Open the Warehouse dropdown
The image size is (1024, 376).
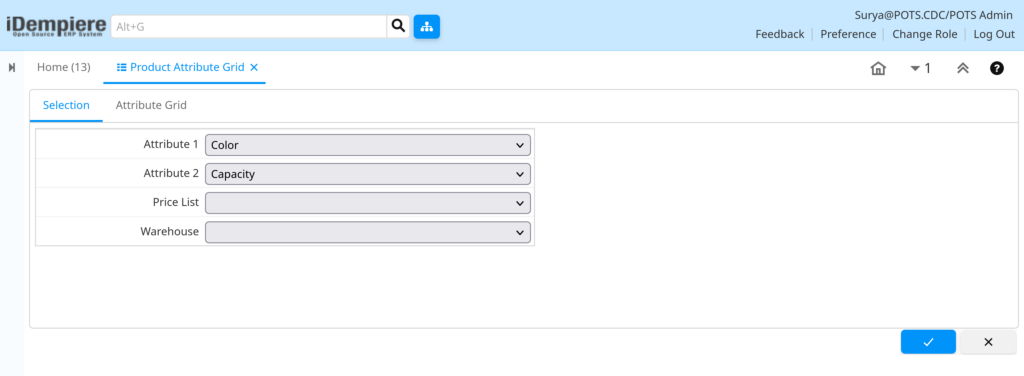click(x=368, y=232)
